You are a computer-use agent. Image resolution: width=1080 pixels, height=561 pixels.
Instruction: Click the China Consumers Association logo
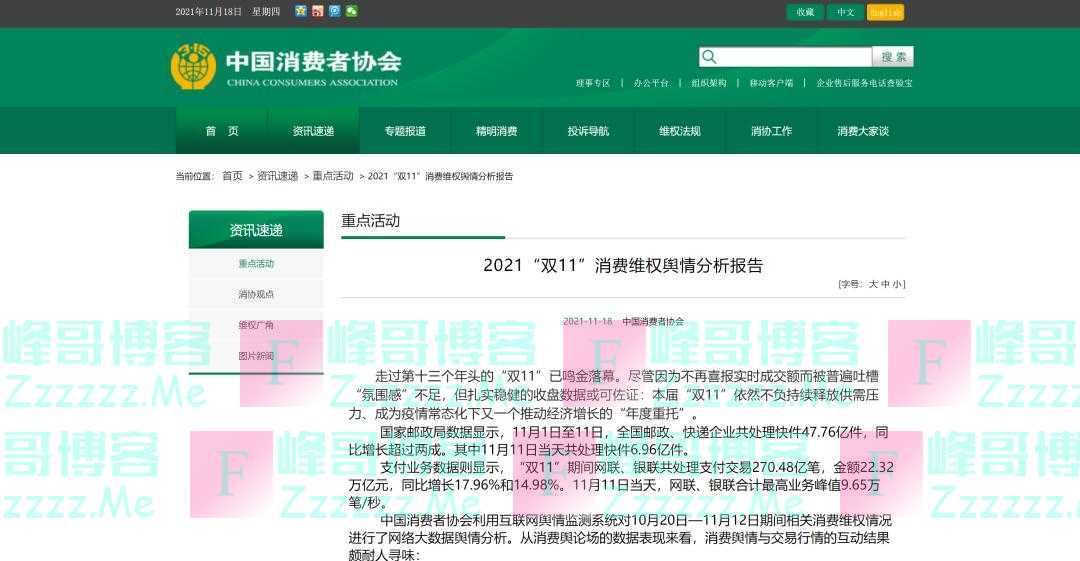click(x=193, y=67)
